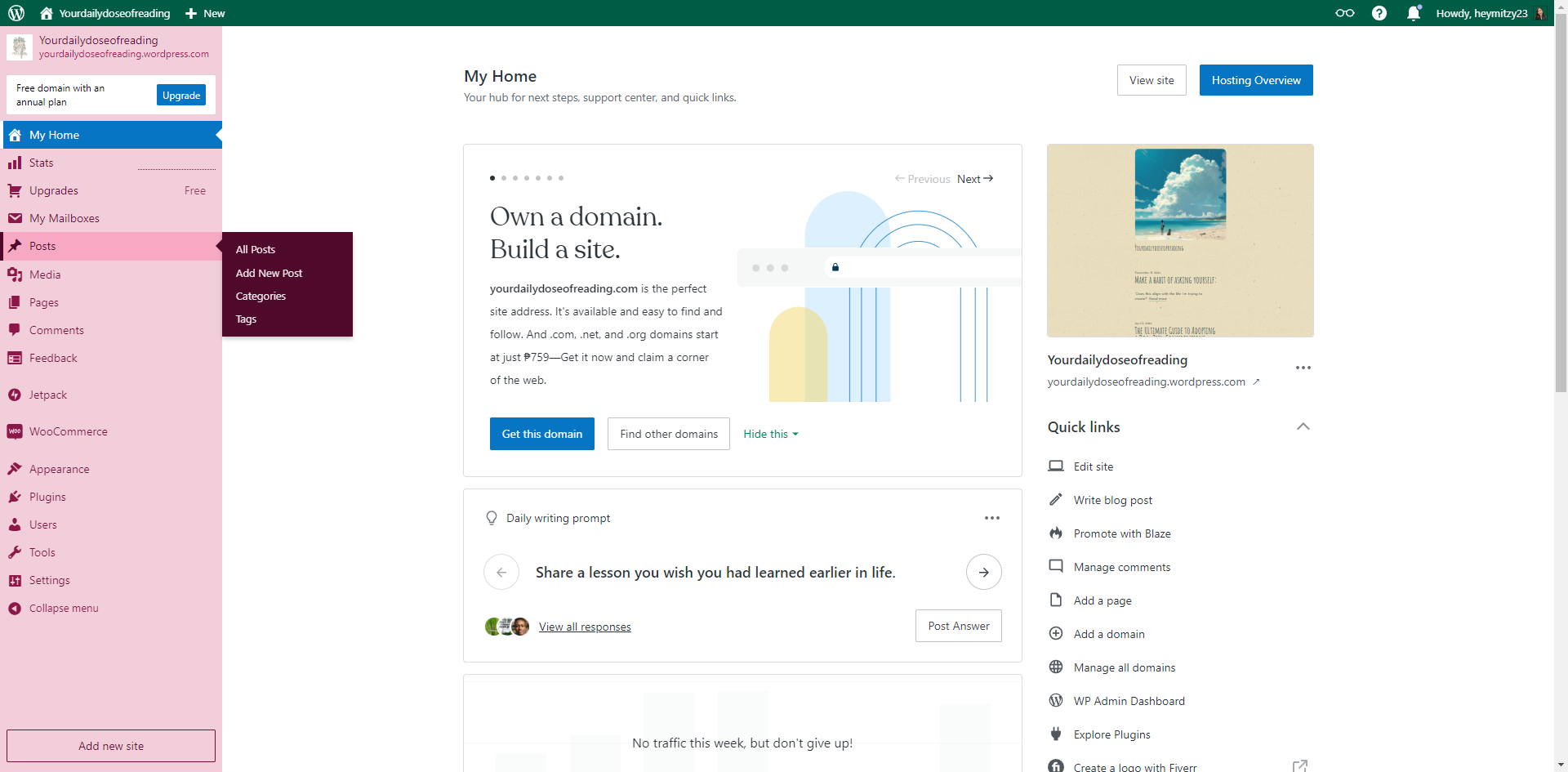Click the Promote with Blaze flame icon
Viewport: 1568px width, 772px height.
[1056, 533]
